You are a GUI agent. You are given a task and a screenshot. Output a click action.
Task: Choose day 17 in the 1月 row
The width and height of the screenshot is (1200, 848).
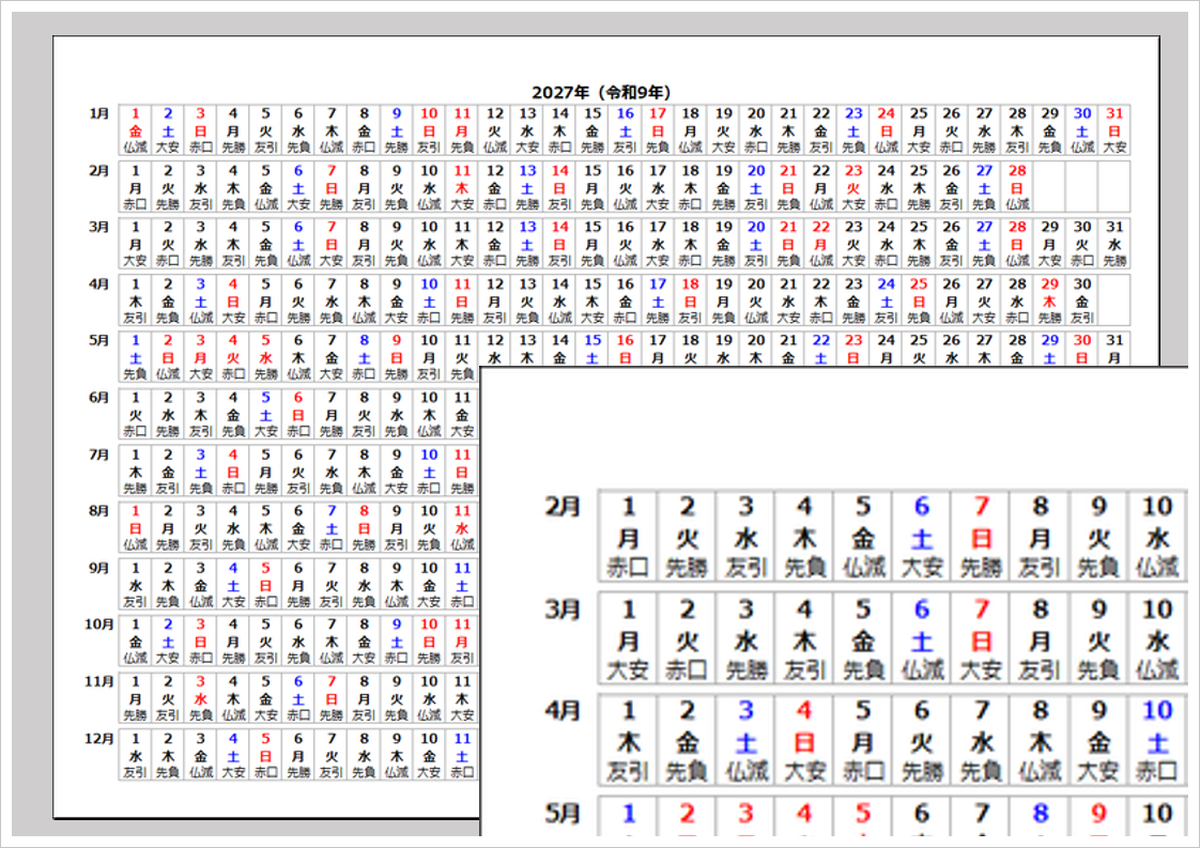point(657,130)
